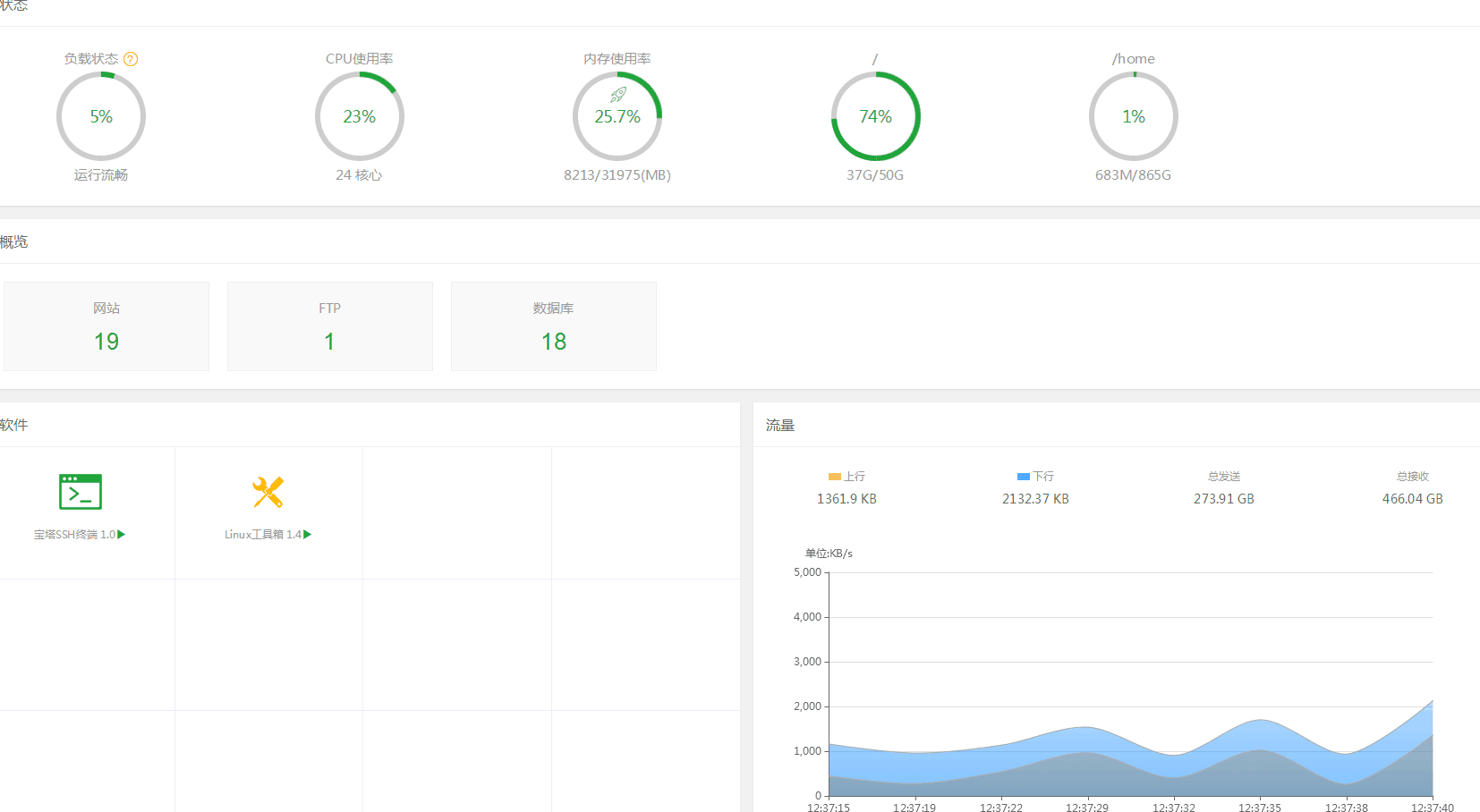The height and width of the screenshot is (812, 1480).
Task: Open the 宝塔SSH终端 terminal icon
Action: (81, 492)
